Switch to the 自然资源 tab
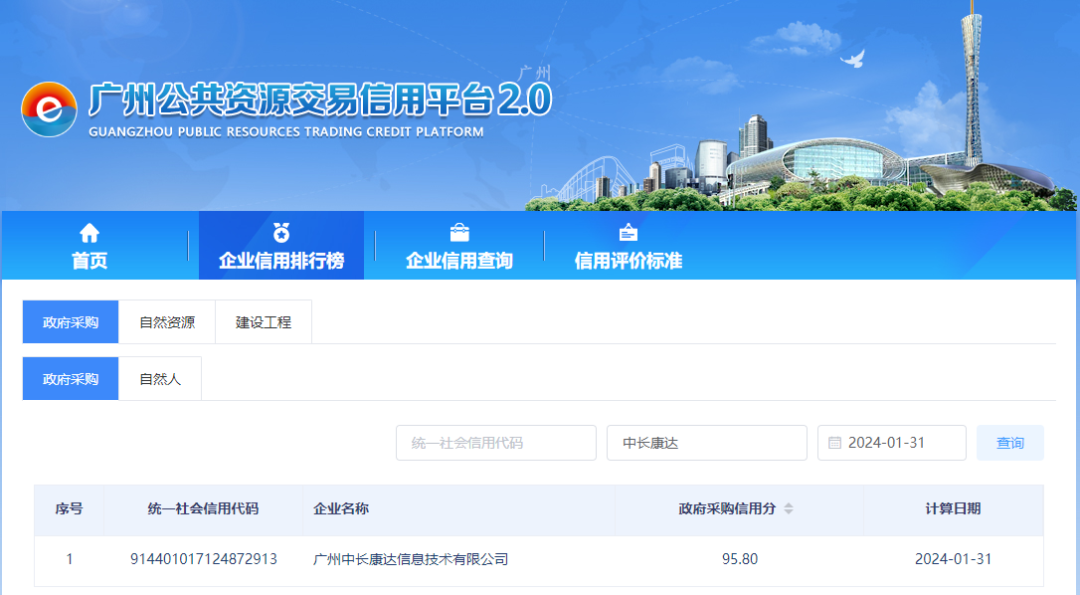Screen dimensions: 1080x595 [167, 322]
